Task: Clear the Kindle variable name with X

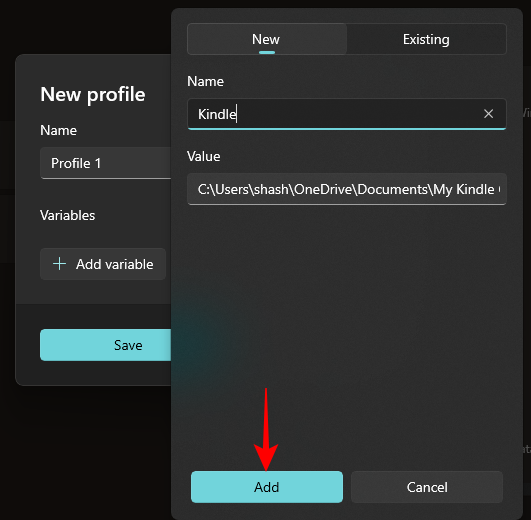Action: (488, 114)
